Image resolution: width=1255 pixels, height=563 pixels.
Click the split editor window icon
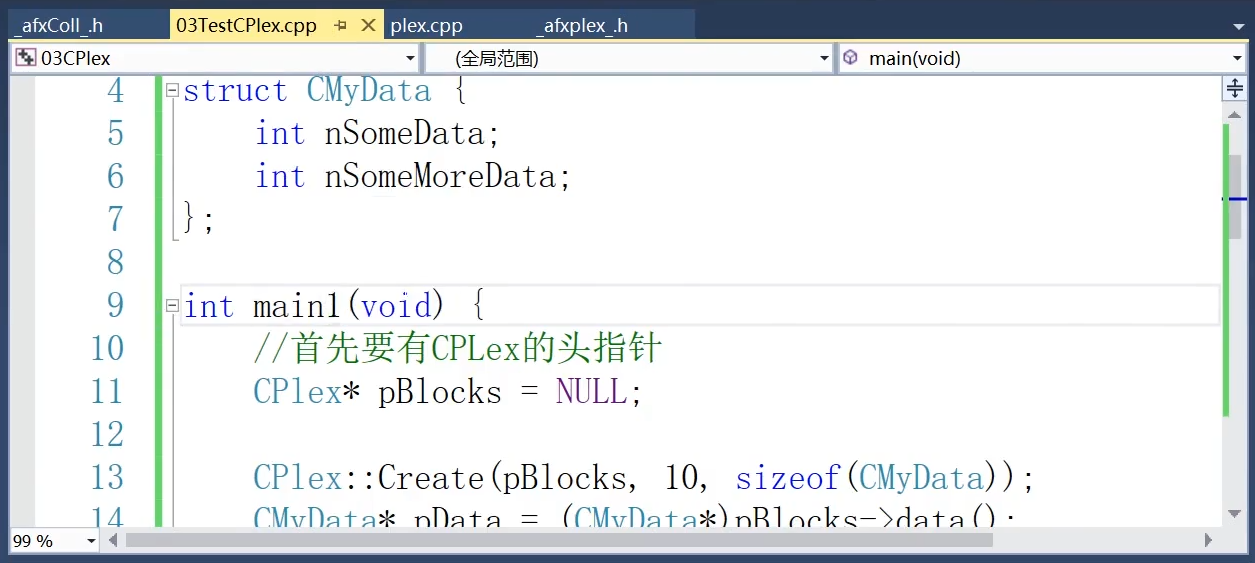1234,89
